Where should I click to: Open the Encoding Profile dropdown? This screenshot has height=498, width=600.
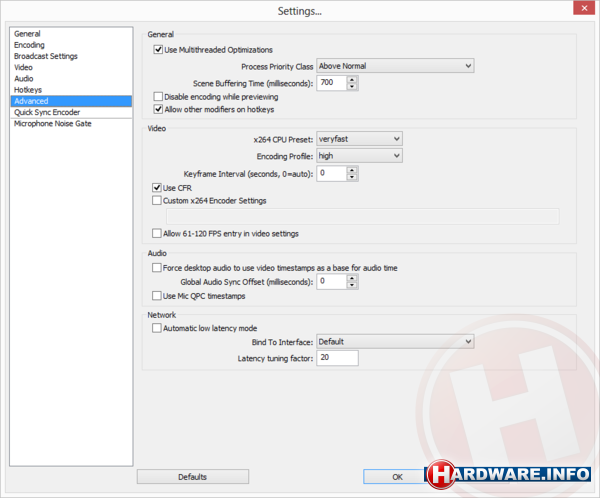pos(359,156)
